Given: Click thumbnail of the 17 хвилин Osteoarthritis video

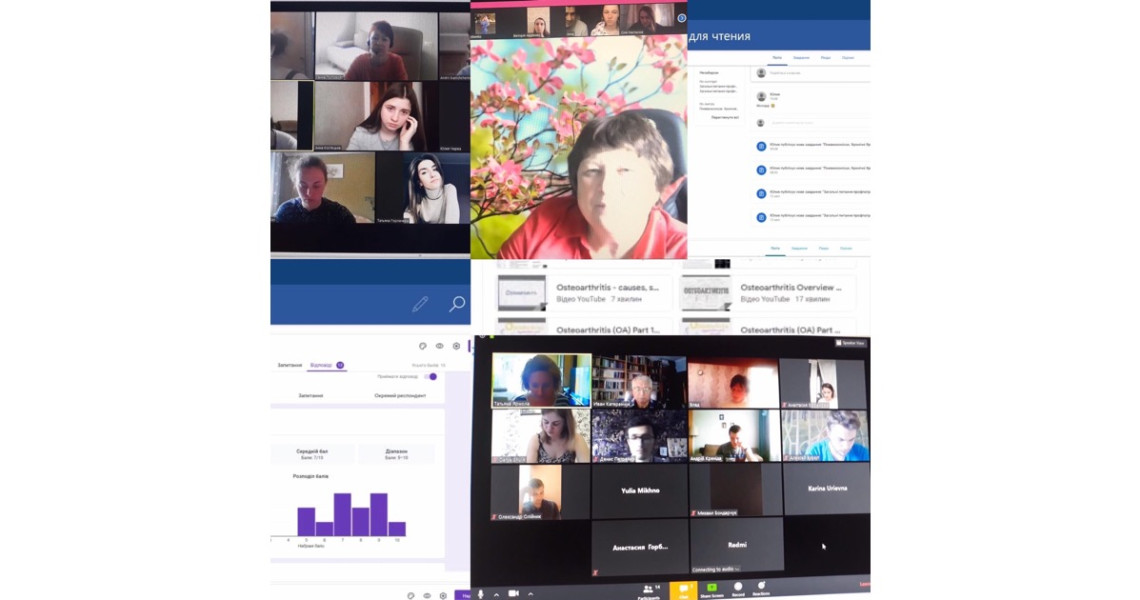Looking at the screenshot, I should (x=705, y=292).
